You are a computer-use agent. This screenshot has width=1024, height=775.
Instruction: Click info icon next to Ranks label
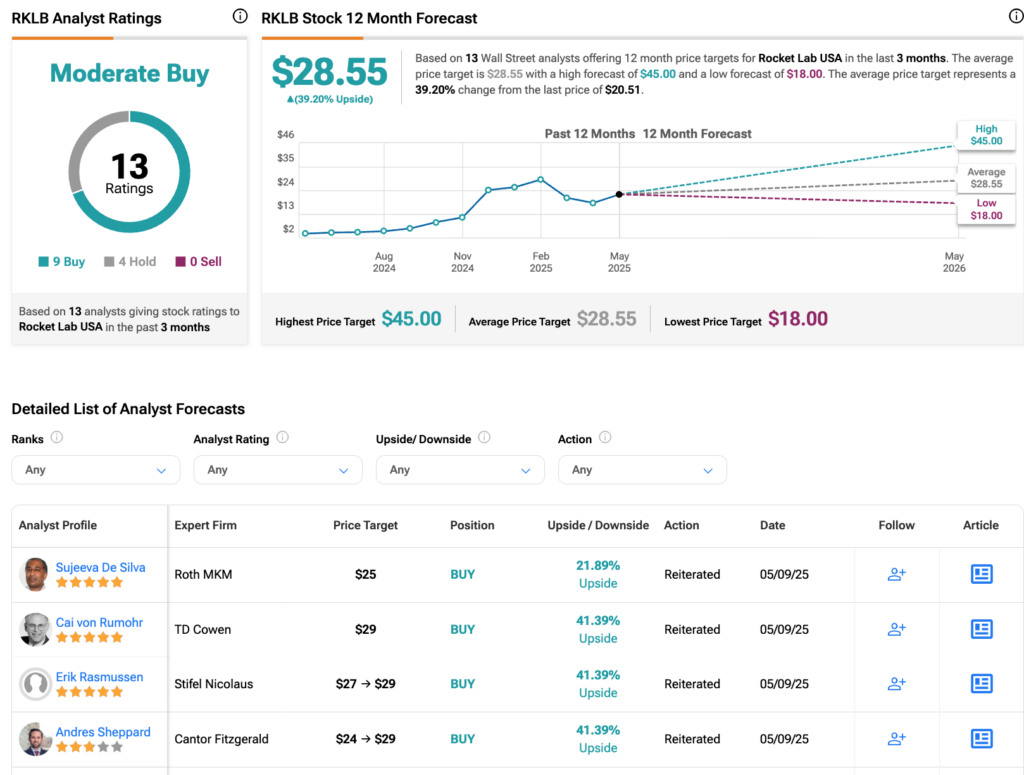point(57,437)
